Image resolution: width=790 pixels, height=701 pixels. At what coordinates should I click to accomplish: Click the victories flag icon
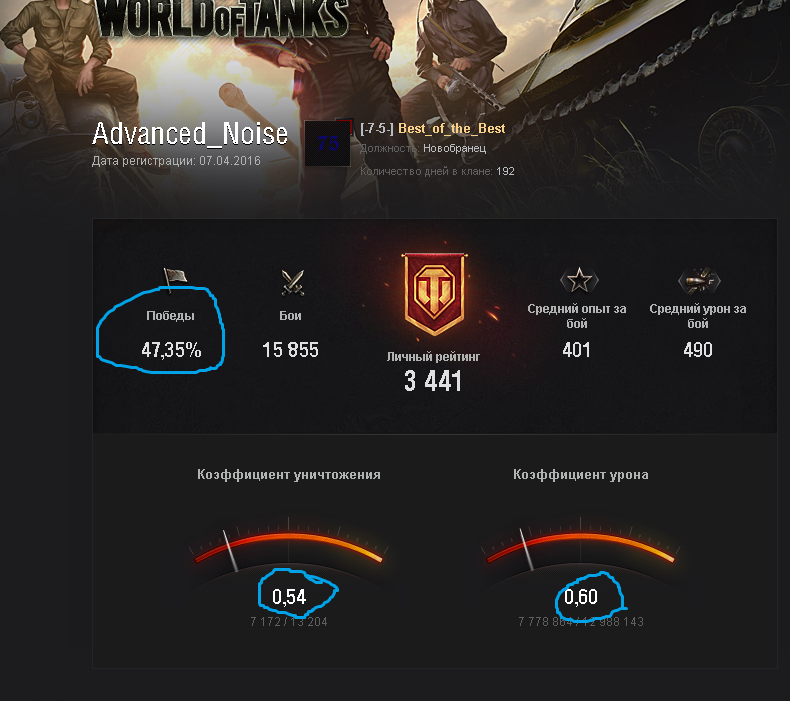(x=175, y=279)
